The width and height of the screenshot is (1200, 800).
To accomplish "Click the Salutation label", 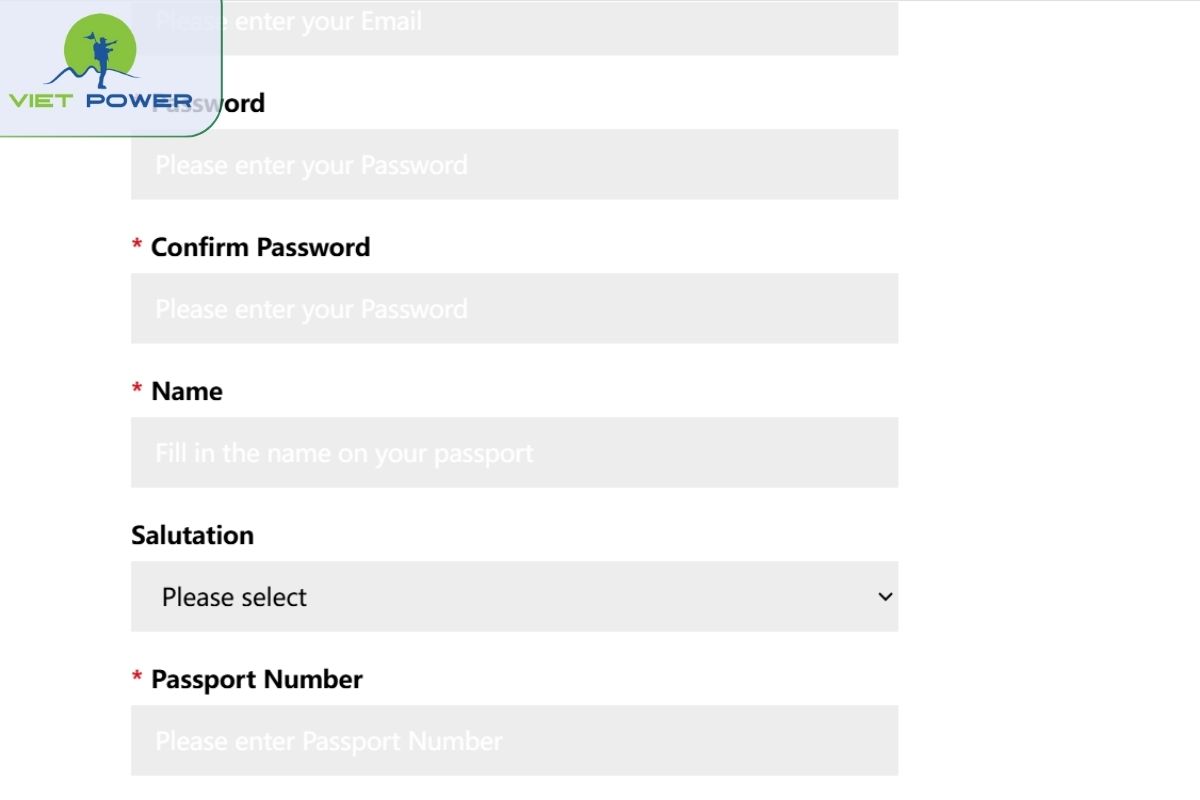I will [x=192, y=535].
